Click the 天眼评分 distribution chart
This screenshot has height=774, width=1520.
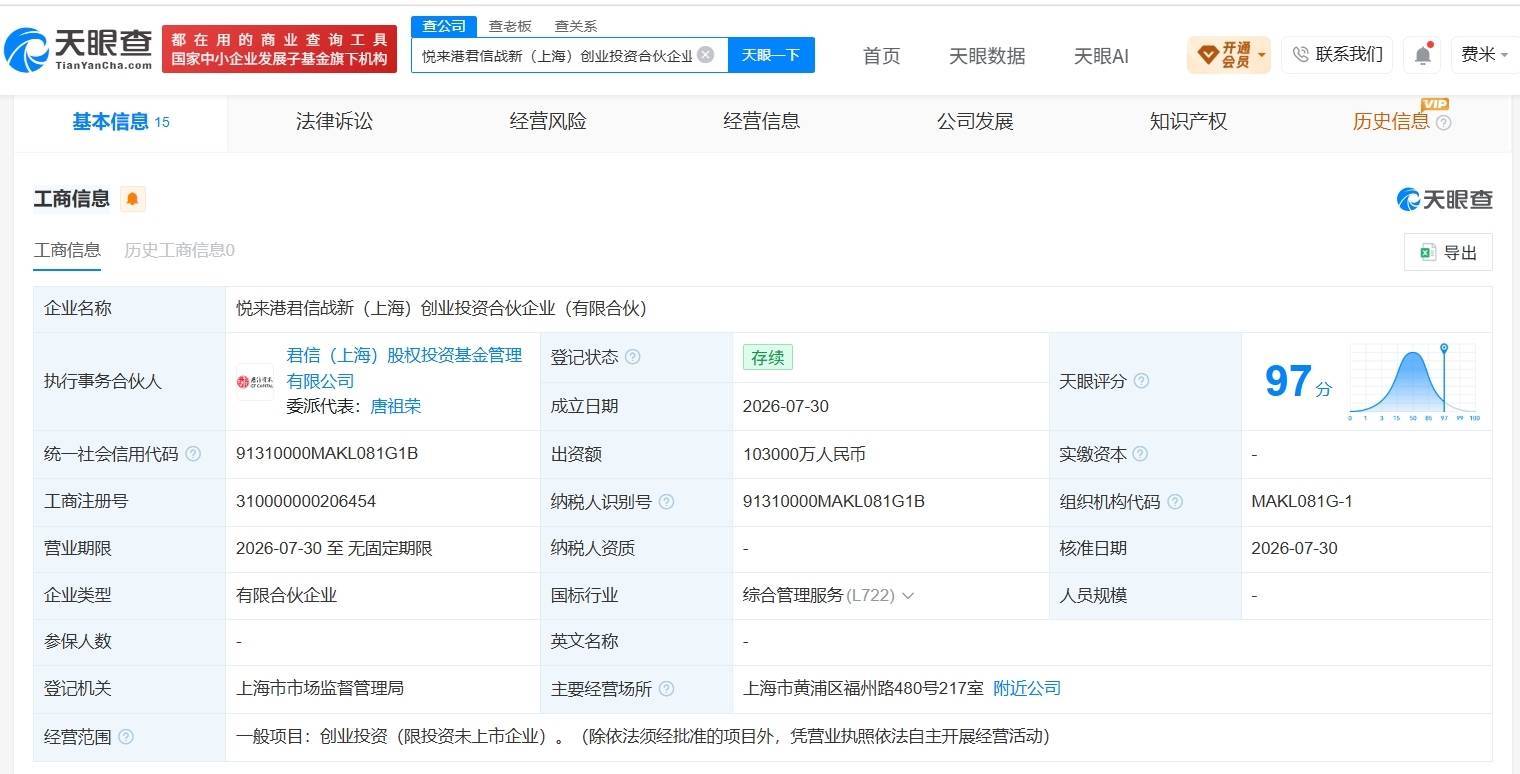[x=1414, y=381]
